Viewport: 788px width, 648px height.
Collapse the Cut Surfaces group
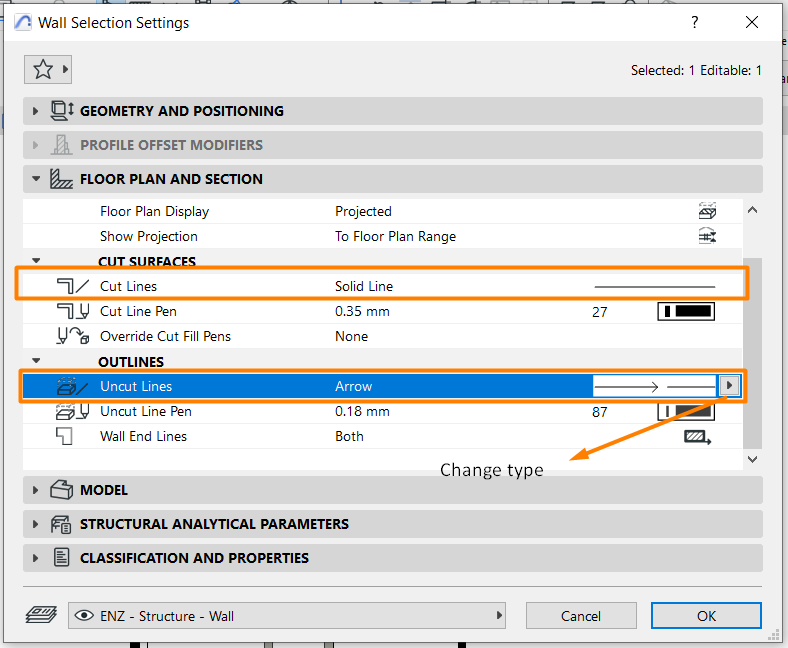pyautogui.click(x=36, y=260)
